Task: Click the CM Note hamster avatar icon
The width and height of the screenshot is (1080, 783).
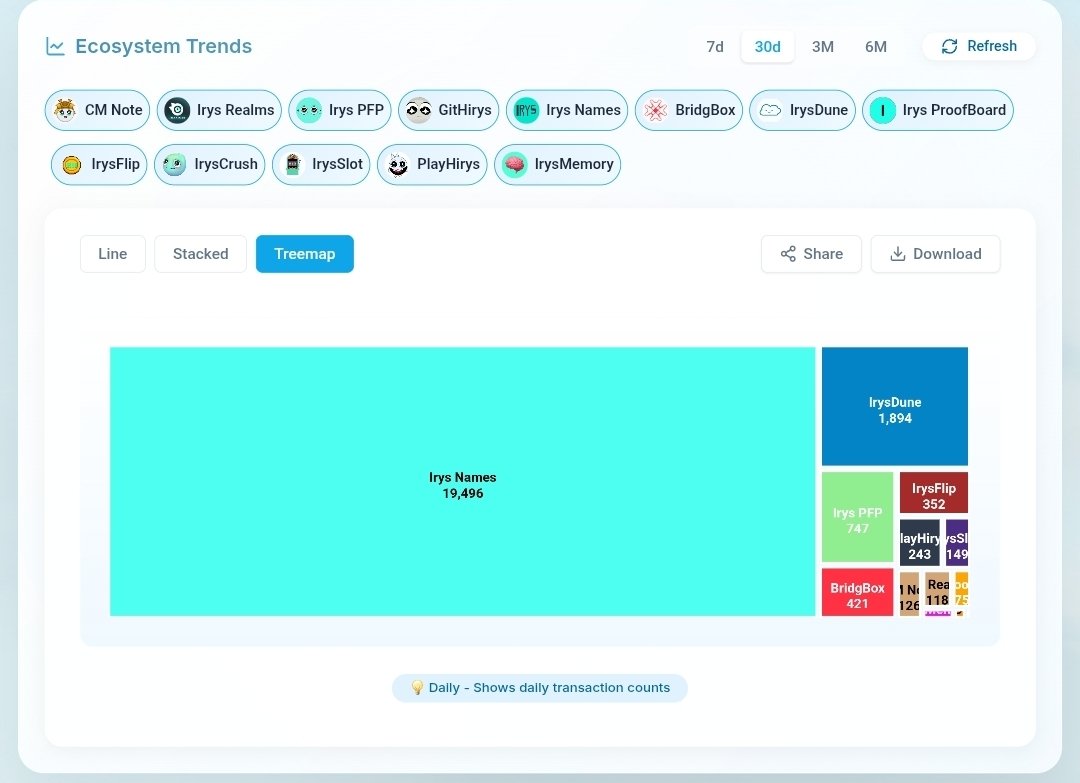Action: (65, 110)
